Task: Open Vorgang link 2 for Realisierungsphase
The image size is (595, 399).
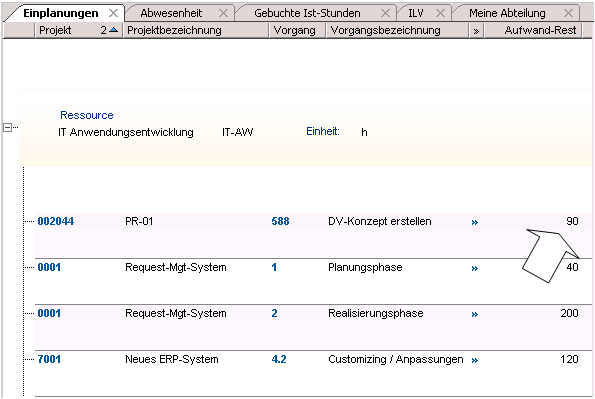Action: click(x=274, y=313)
